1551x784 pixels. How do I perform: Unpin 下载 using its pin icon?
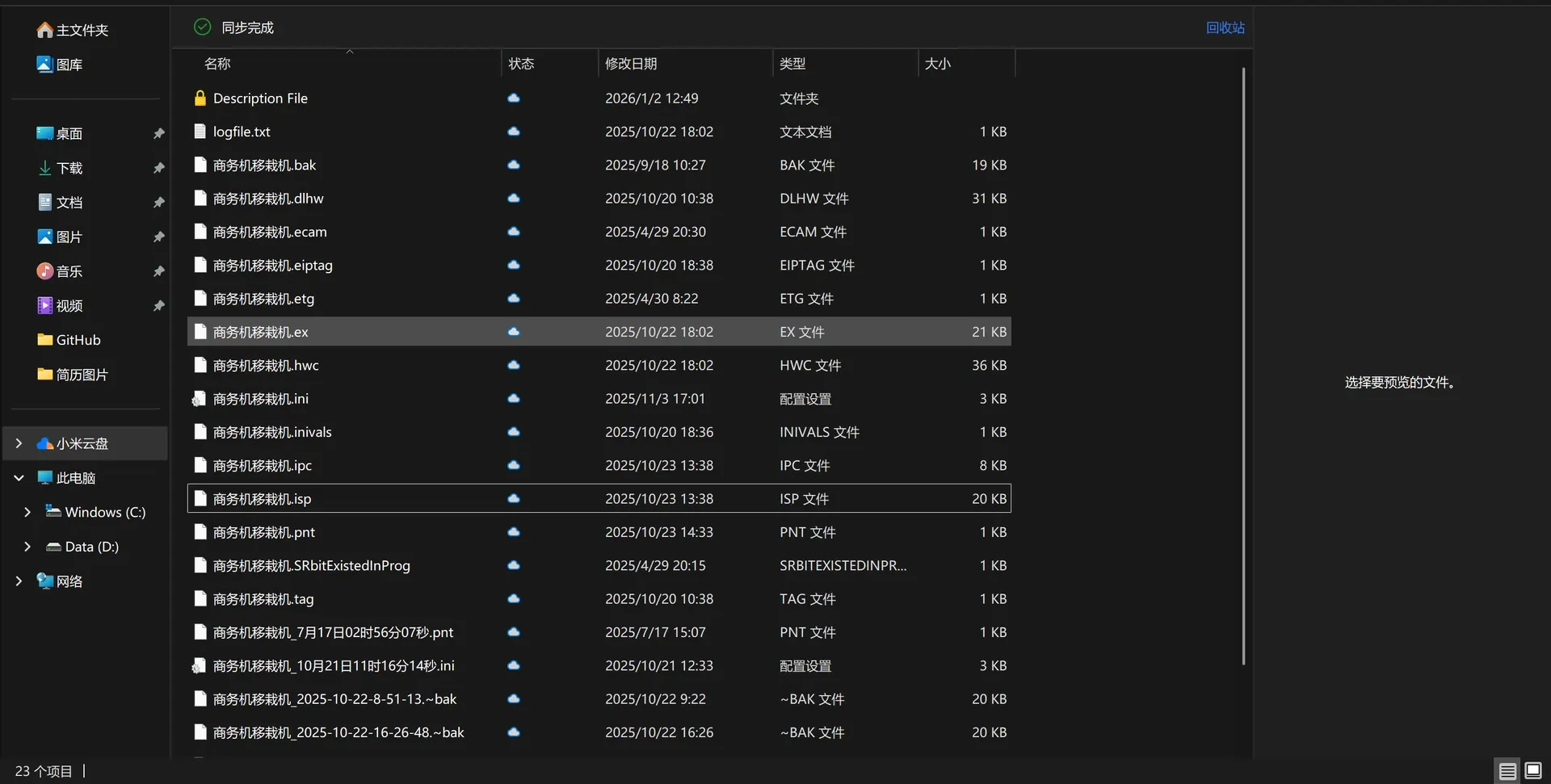[158, 168]
